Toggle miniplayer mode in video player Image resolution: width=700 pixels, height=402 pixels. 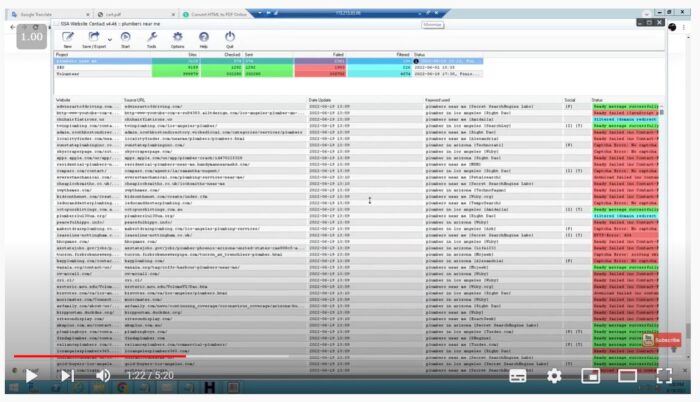(590, 376)
